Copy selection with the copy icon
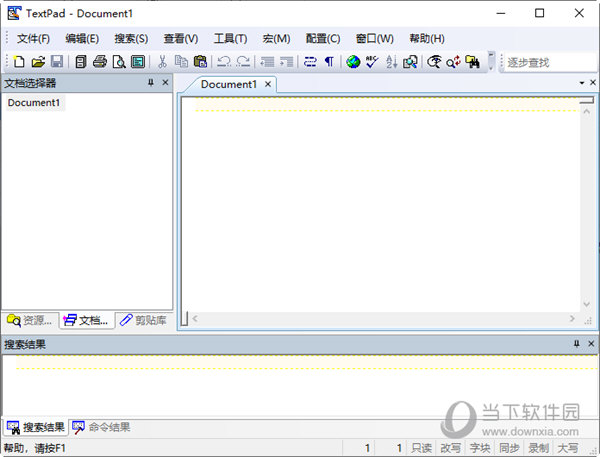600x457 pixels. click(x=181, y=62)
